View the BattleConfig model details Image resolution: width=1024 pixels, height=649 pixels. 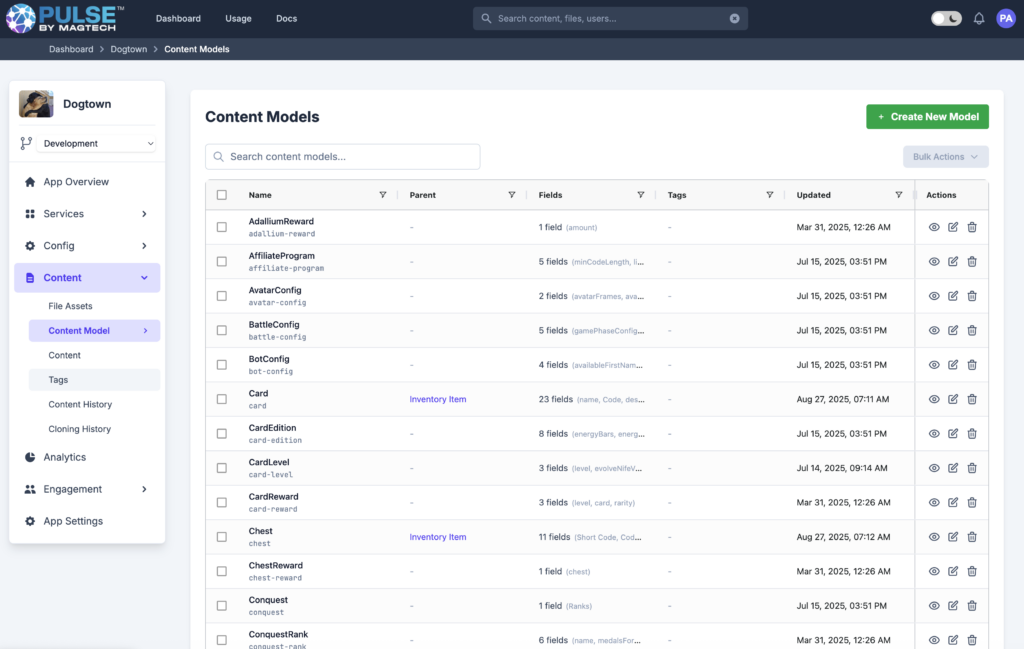click(934, 330)
